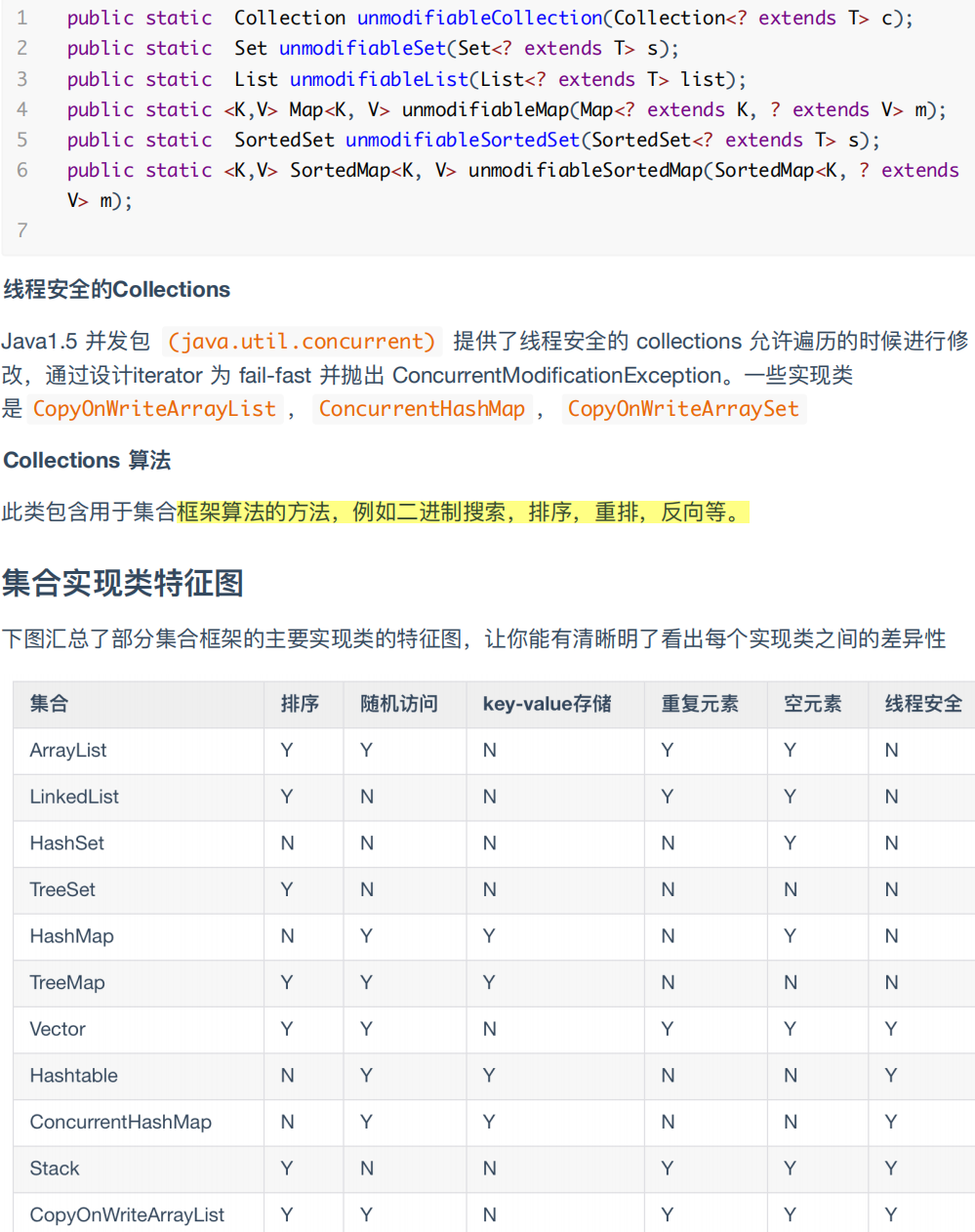This screenshot has width=975, height=1232.
Task: Open the unmodifiableCollection method link
Action: (x=478, y=17)
